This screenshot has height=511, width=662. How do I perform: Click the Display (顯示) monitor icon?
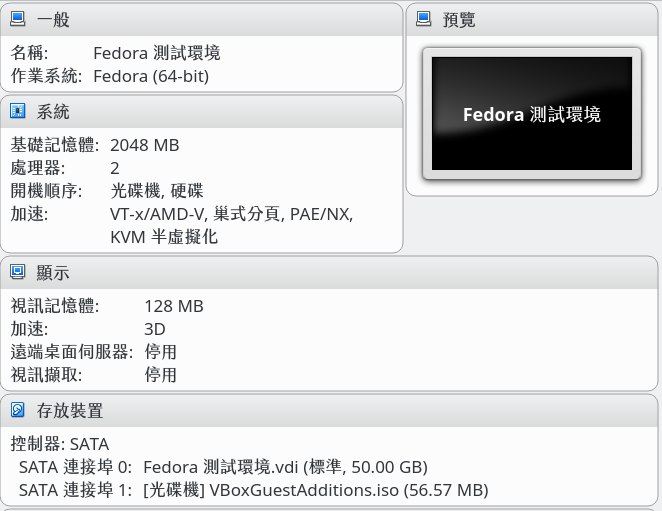[x=17, y=272]
